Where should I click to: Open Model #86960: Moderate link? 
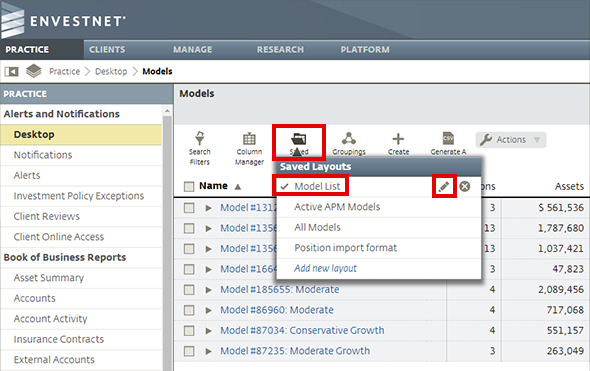pos(277,310)
